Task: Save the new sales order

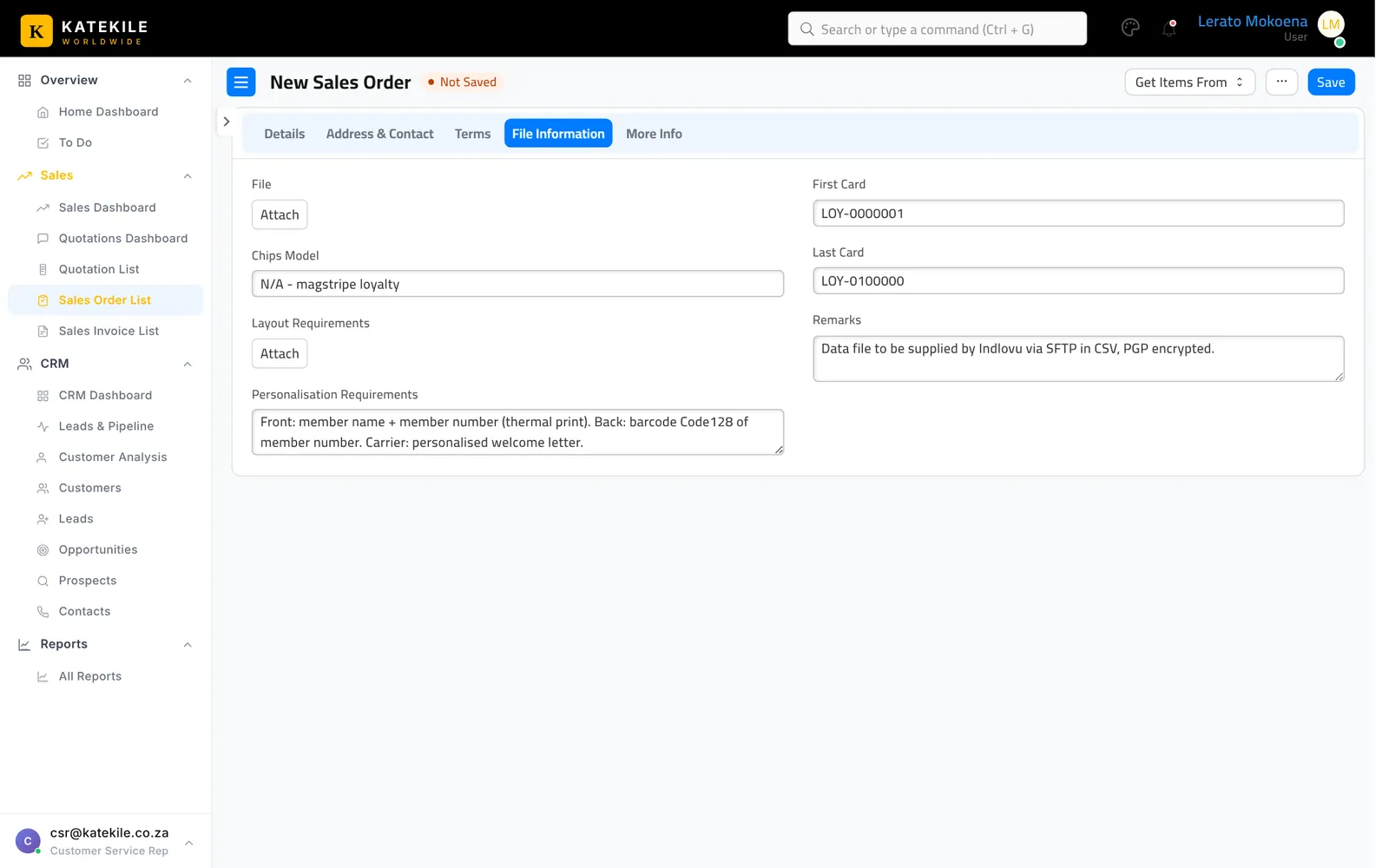Action: click(1331, 82)
